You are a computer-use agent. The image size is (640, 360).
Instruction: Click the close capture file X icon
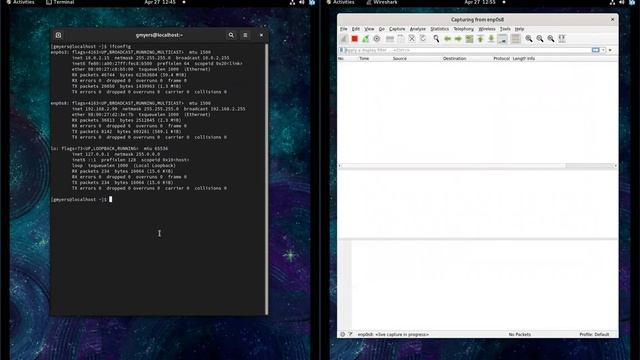click(412, 39)
